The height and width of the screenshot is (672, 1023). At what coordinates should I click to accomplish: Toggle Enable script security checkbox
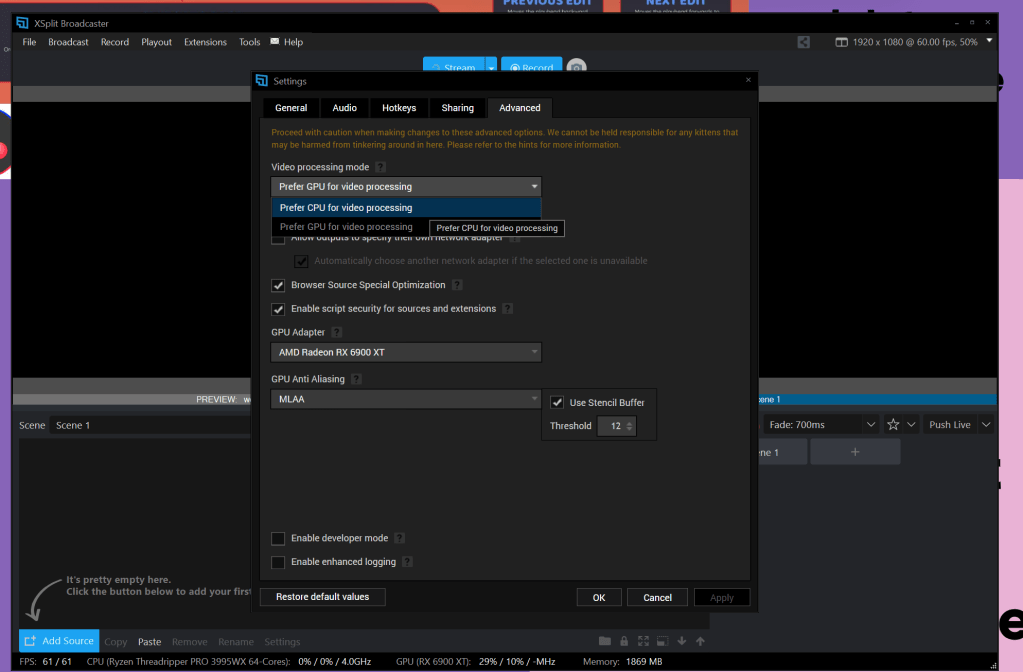coord(278,309)
